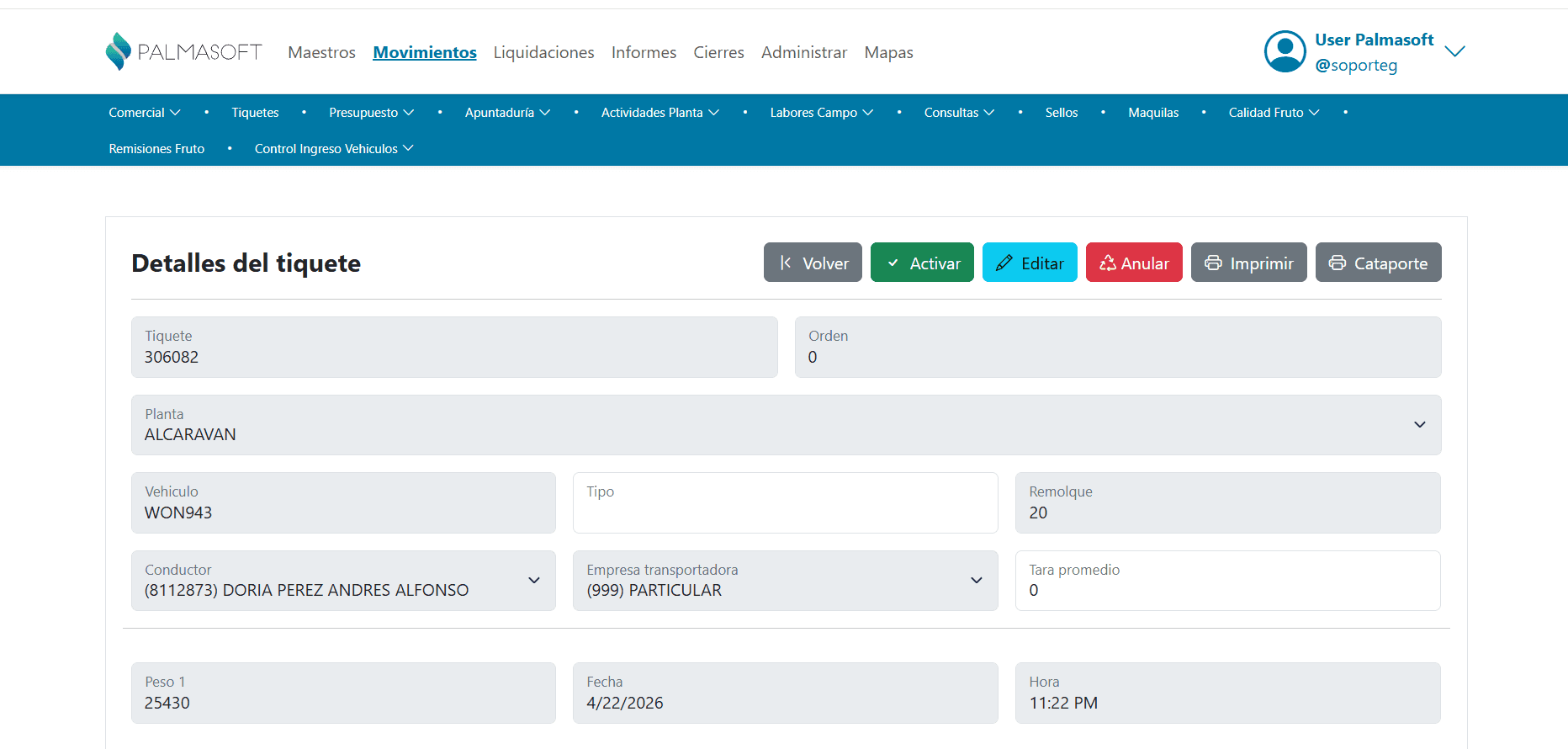Click the pencil icon on Editar
1568x749 pixels.
1004,263
